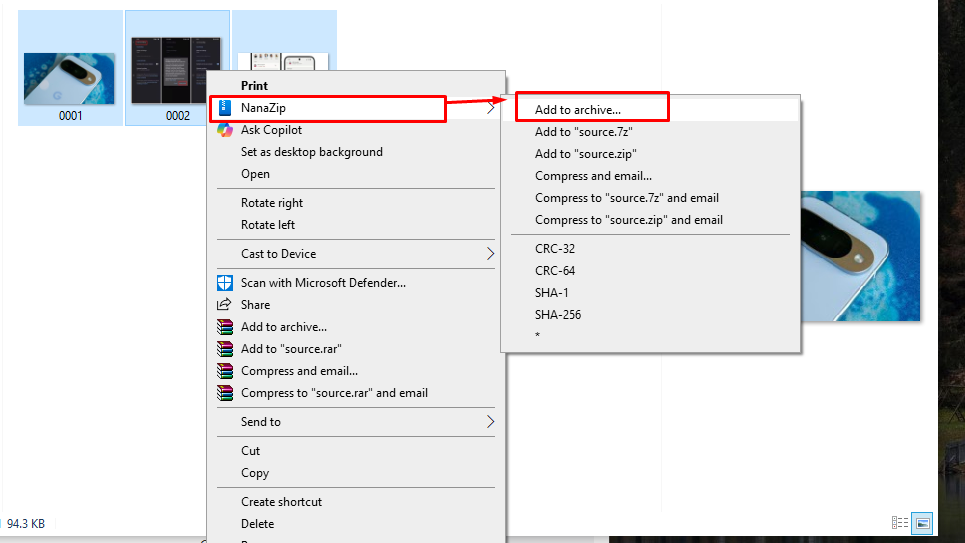Image resolution: width=965 pixels, height=543 pixels.
Task: Click WinRAR icon beside Add to "source.rar"
Action: point(225,349)
